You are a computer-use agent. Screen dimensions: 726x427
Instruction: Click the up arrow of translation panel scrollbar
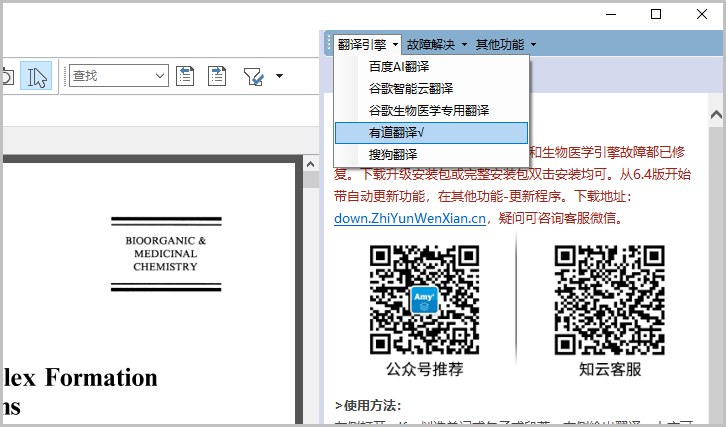coord(716,114)
